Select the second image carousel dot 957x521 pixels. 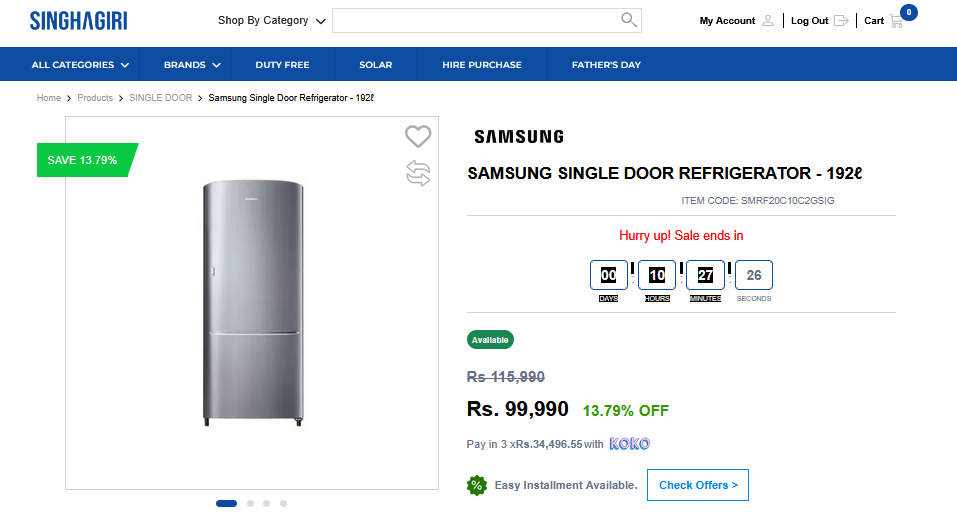(x=250, y=503)
